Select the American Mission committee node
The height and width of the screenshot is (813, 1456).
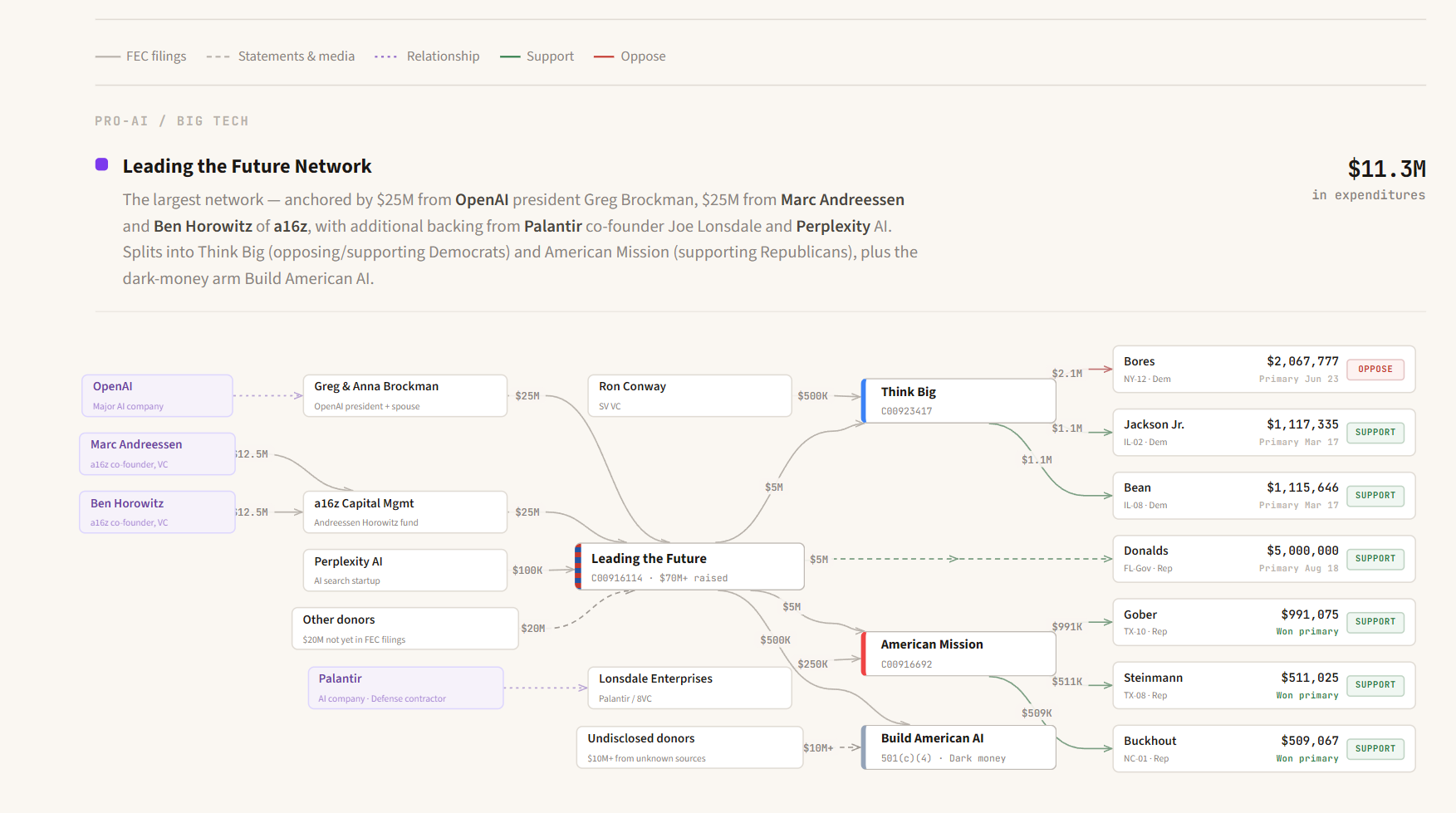pos(958,654)
